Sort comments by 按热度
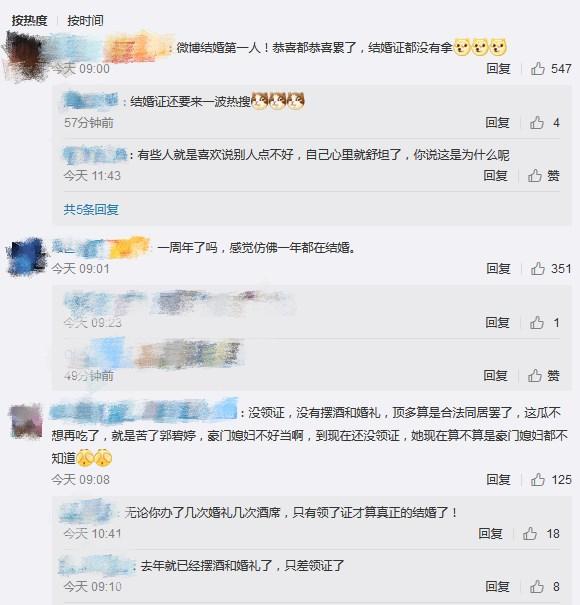This screenshot has width=580, height=605. [29, 20]
